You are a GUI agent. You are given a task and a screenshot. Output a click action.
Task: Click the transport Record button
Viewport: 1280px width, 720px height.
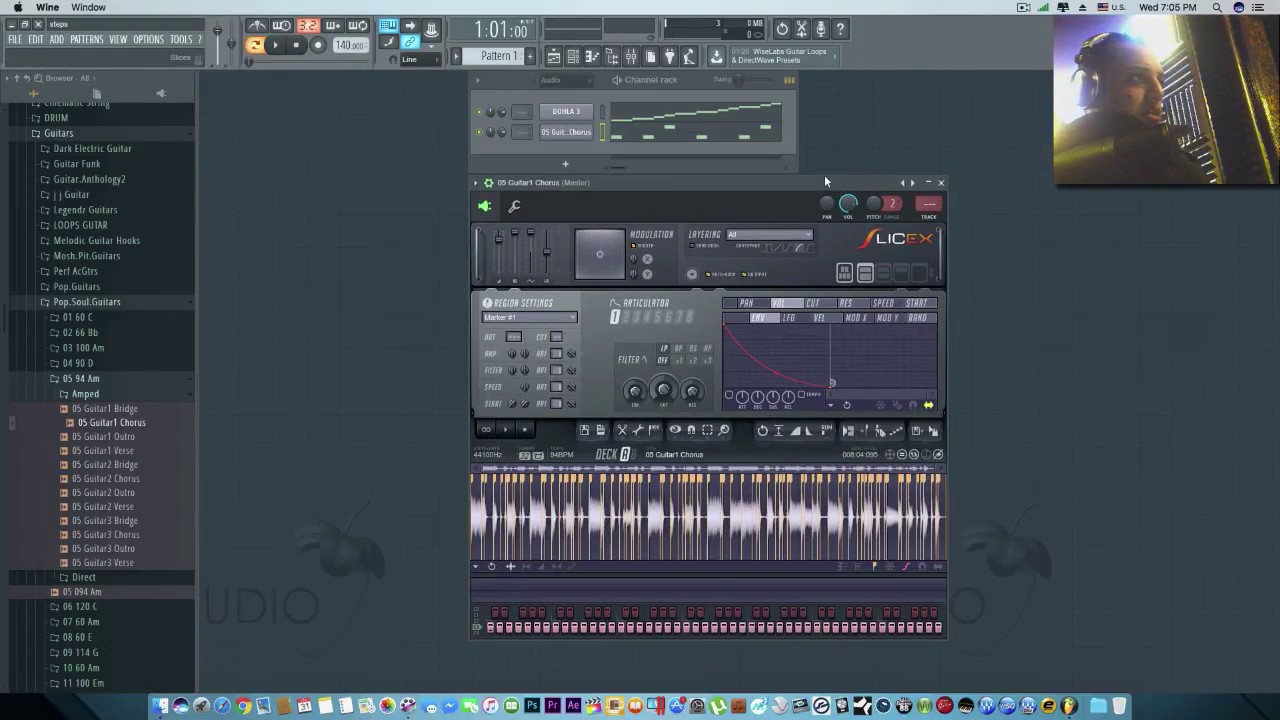pyautogui.click(x=318, y=45)
